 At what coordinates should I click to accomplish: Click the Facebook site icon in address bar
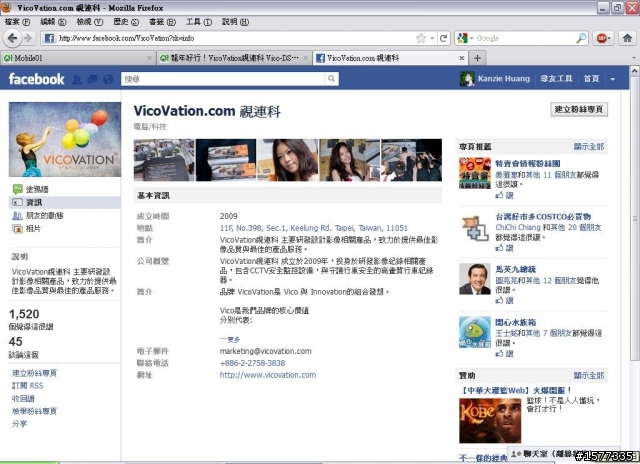click(x=49, y=38)
